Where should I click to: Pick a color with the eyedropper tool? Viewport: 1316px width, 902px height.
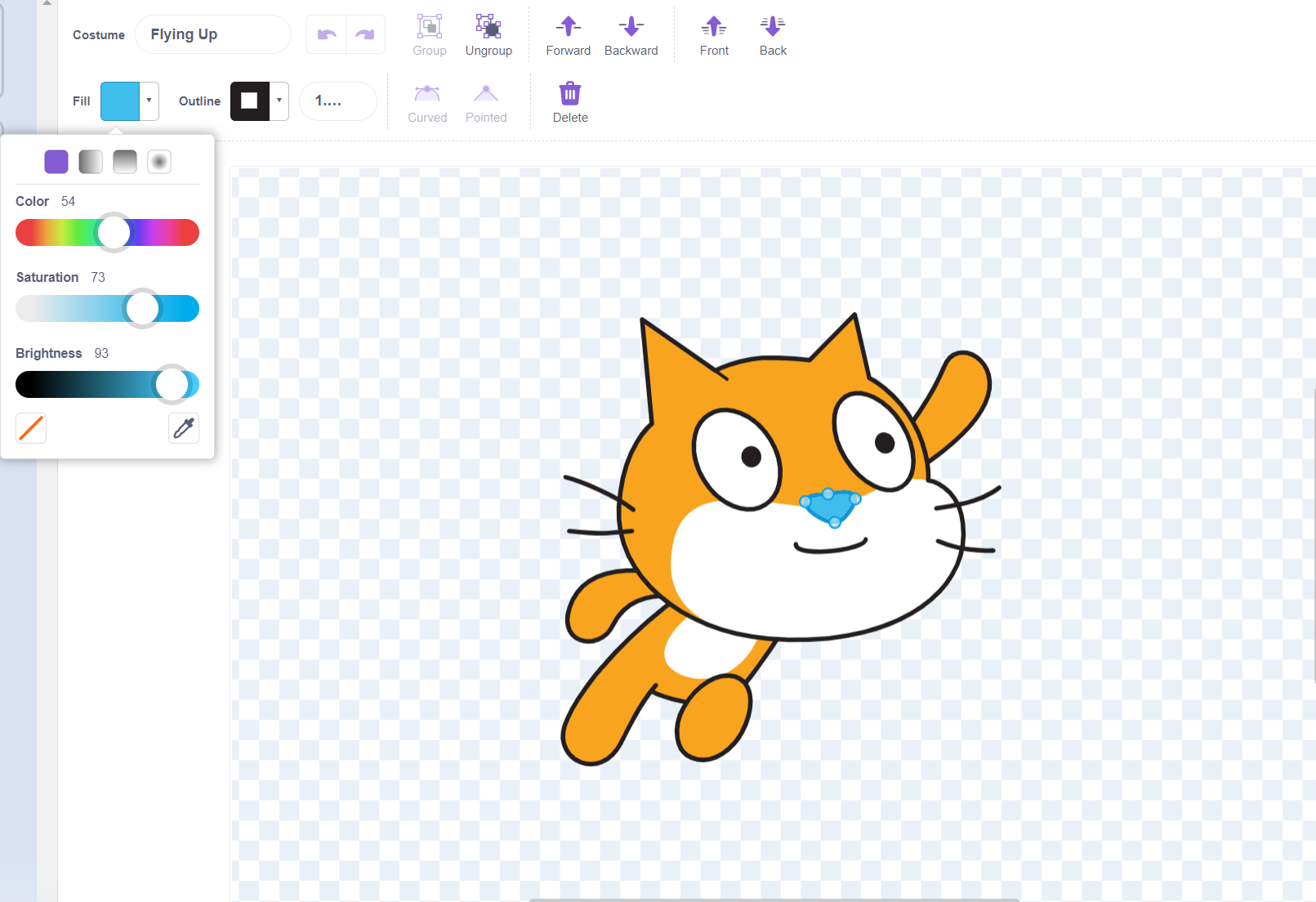tap(184, 428)
